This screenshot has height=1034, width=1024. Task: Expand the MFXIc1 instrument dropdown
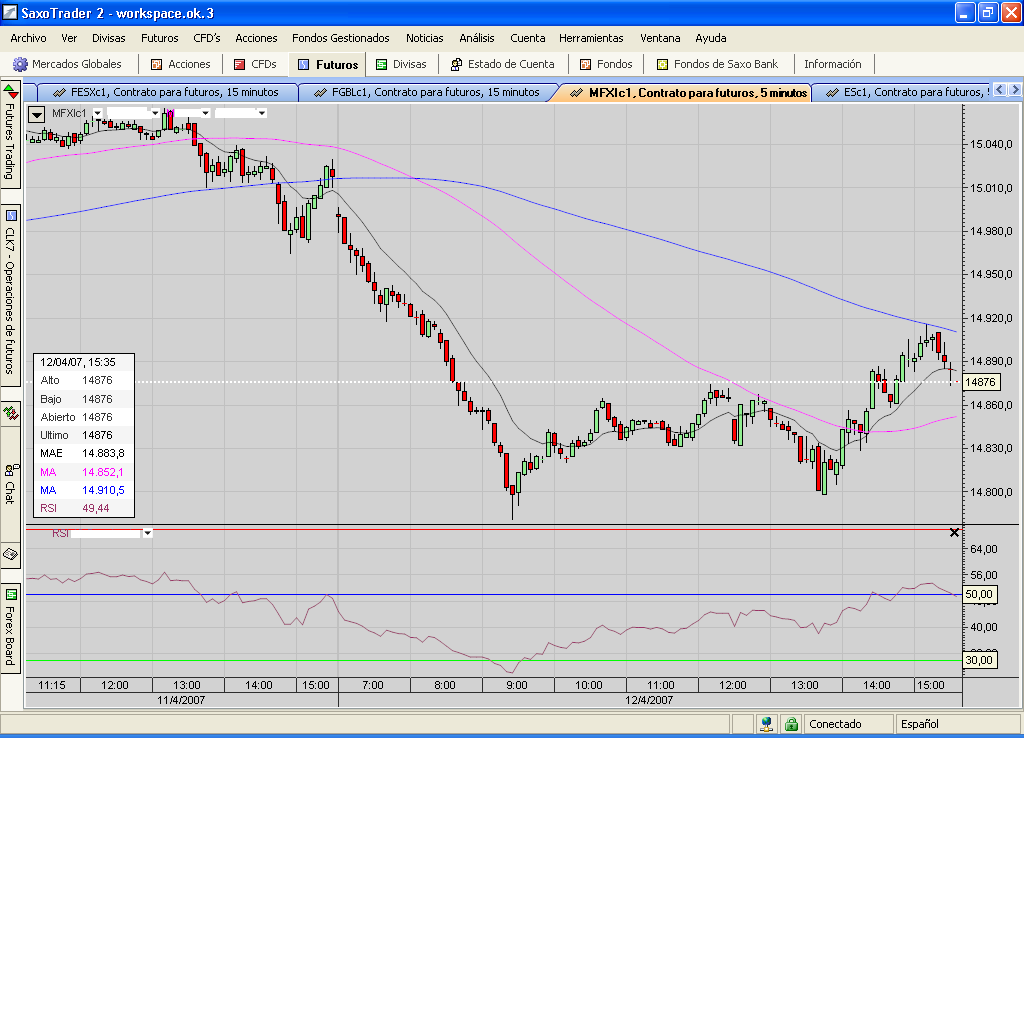click(97, 113)
